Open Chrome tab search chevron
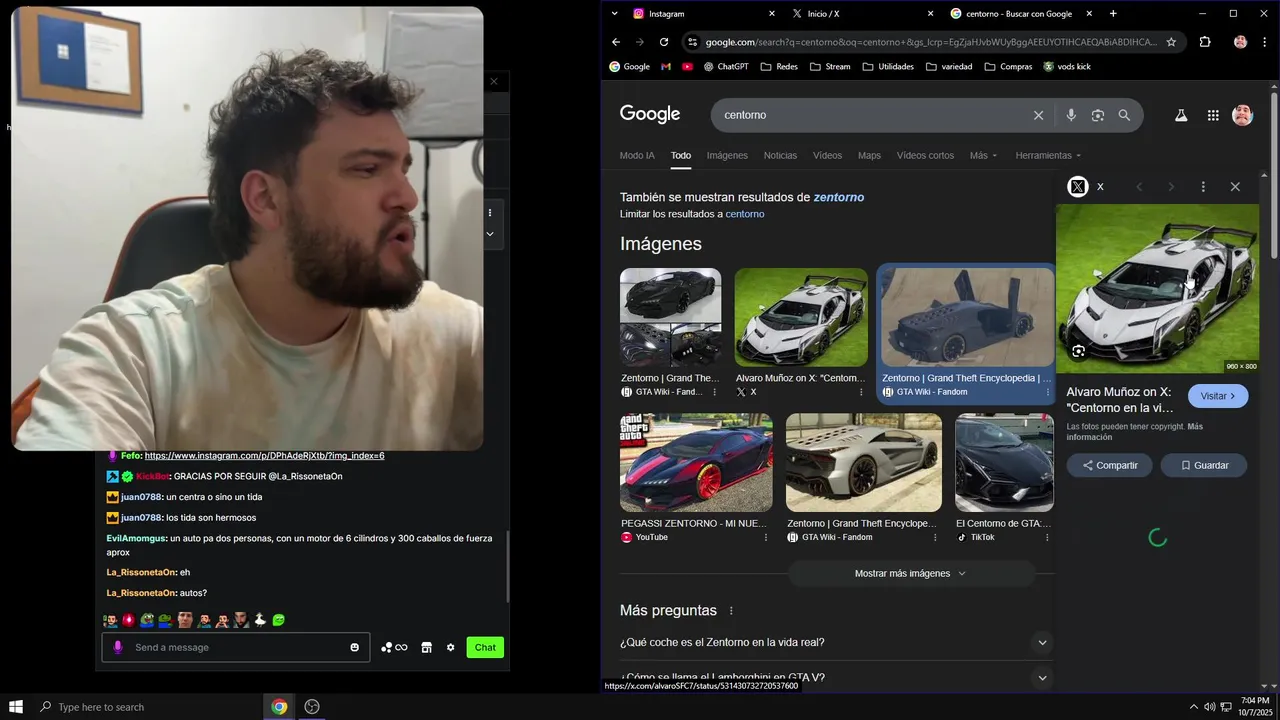This screenshot has width=1280, height=720. [613, 14]
